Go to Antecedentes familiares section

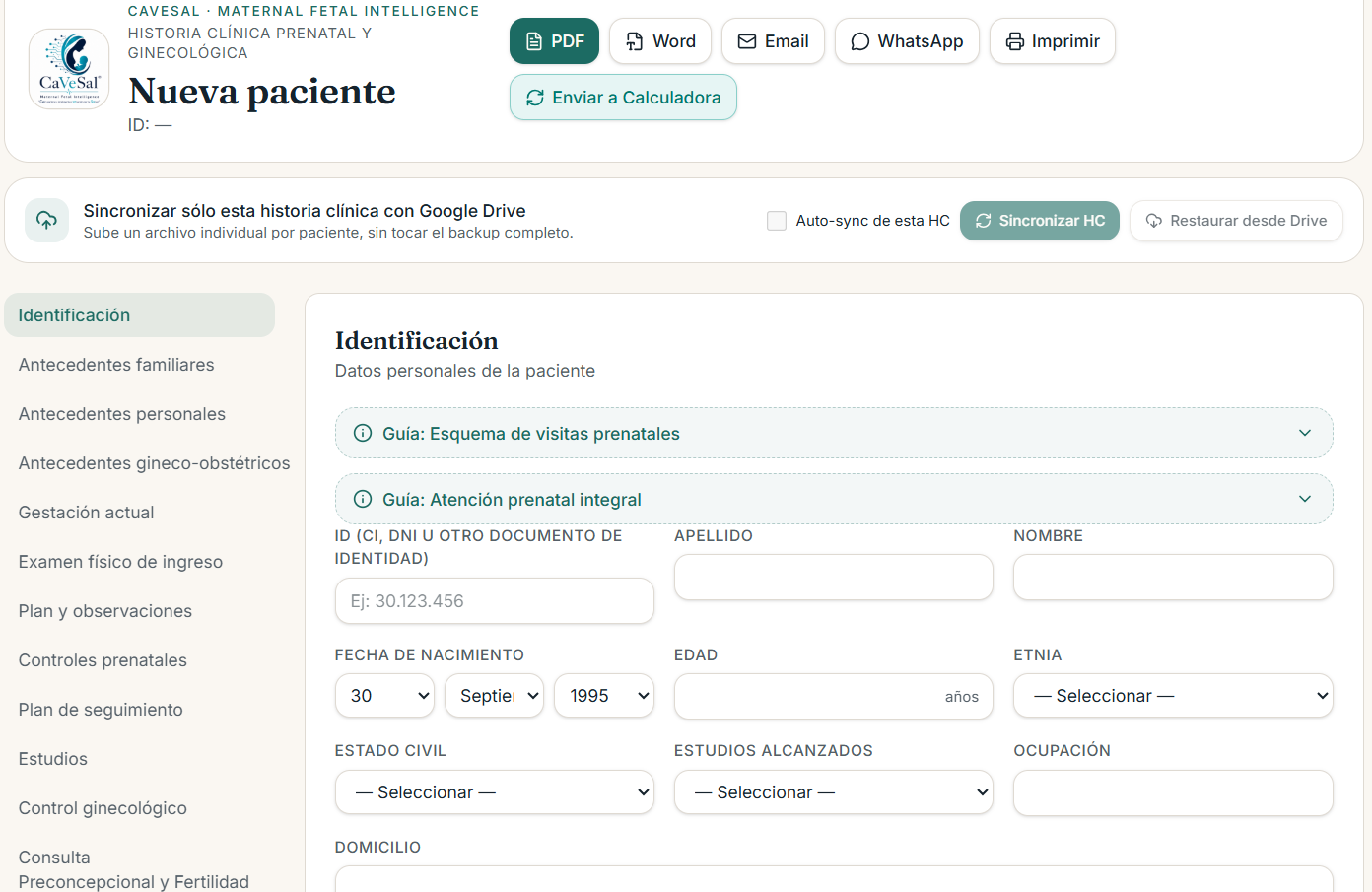pyautogui.click(x=139, y=365)
